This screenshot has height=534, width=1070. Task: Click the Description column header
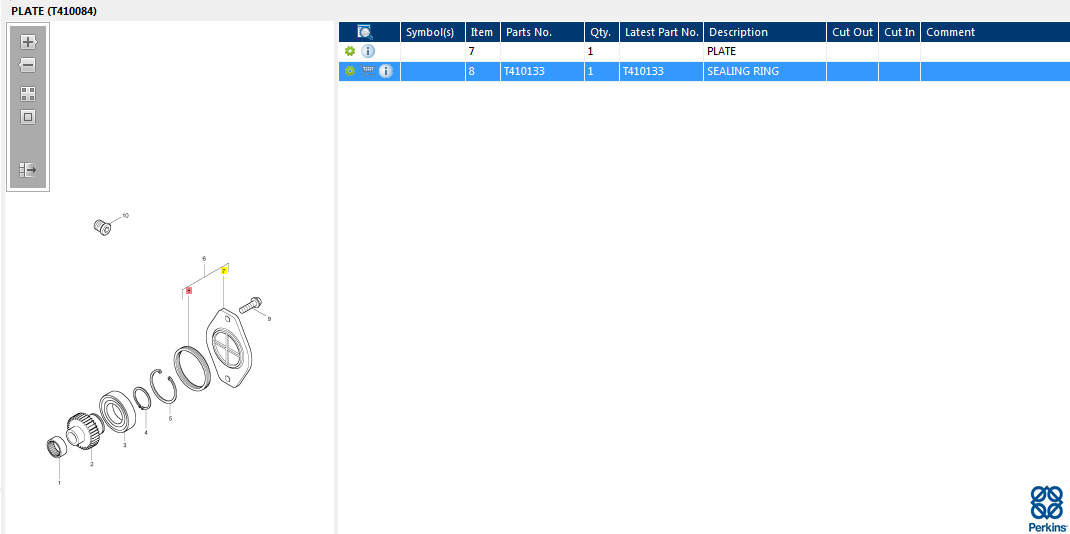765,32
